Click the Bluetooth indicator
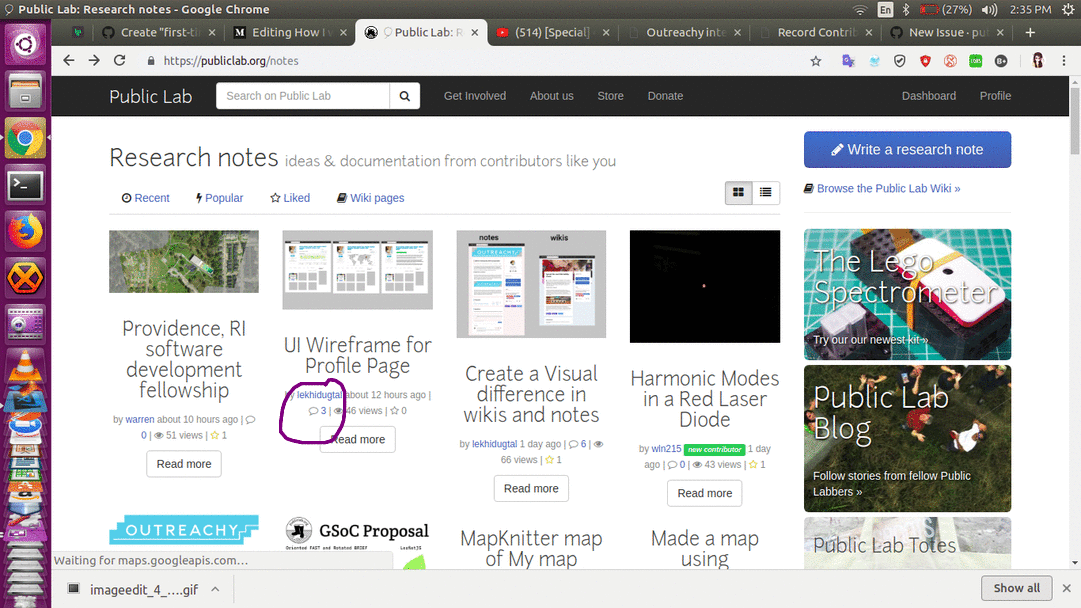This screenshot has height=608, width=1081. click(x=906, y=10)
